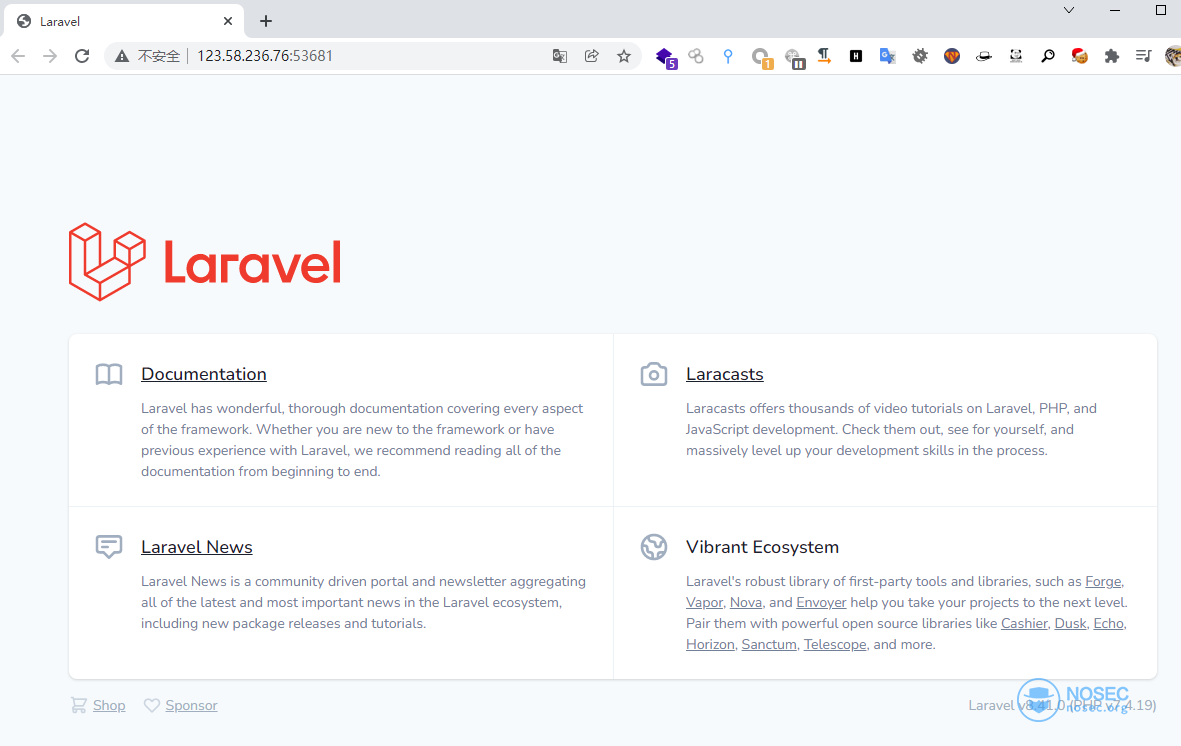Follow the Forge link

pos(1103,582)
